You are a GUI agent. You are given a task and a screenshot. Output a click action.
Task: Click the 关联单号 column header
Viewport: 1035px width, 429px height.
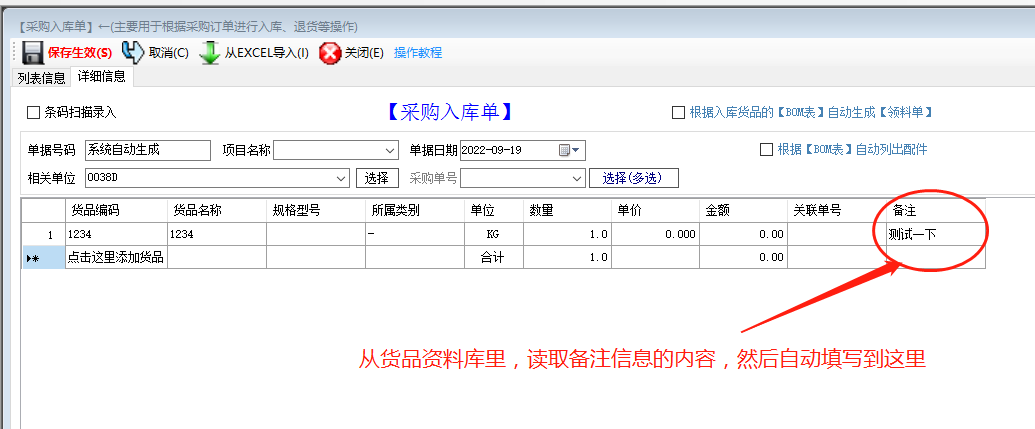point(837,211)
